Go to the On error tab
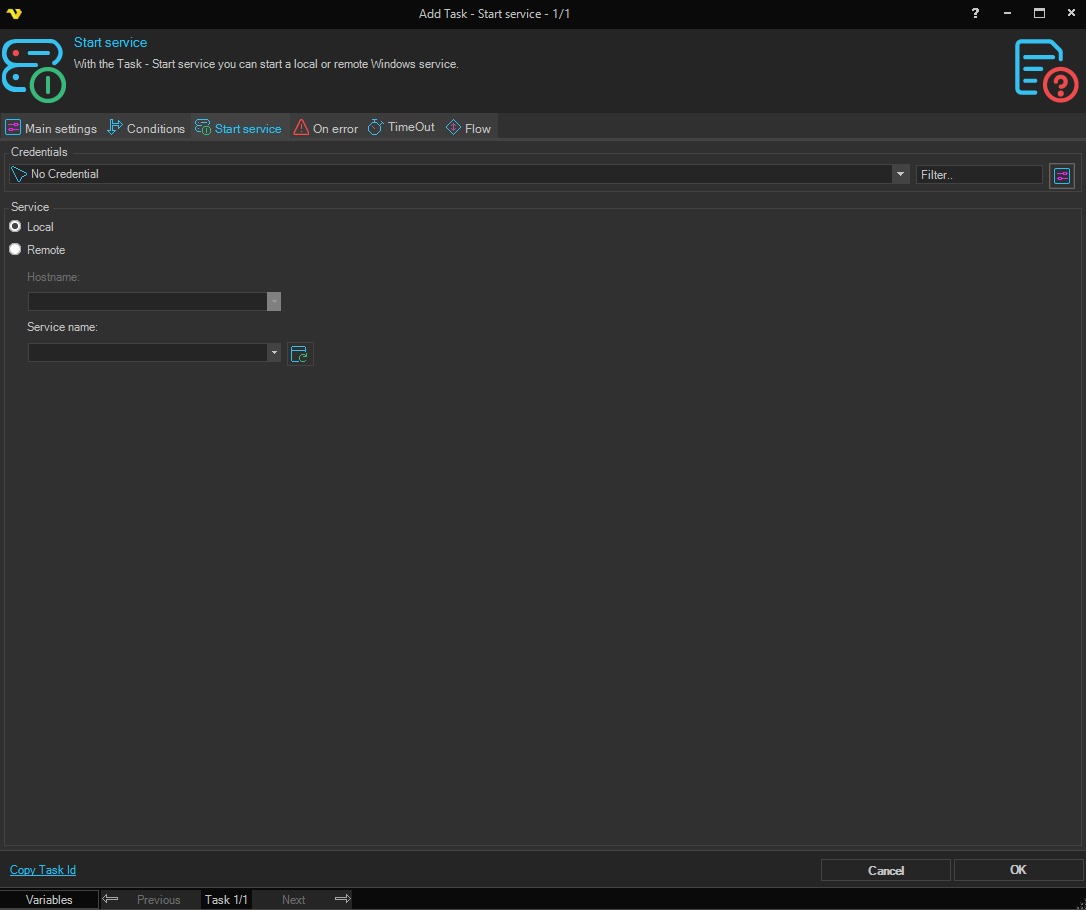 pyautogui.click(x=326, y=128)
